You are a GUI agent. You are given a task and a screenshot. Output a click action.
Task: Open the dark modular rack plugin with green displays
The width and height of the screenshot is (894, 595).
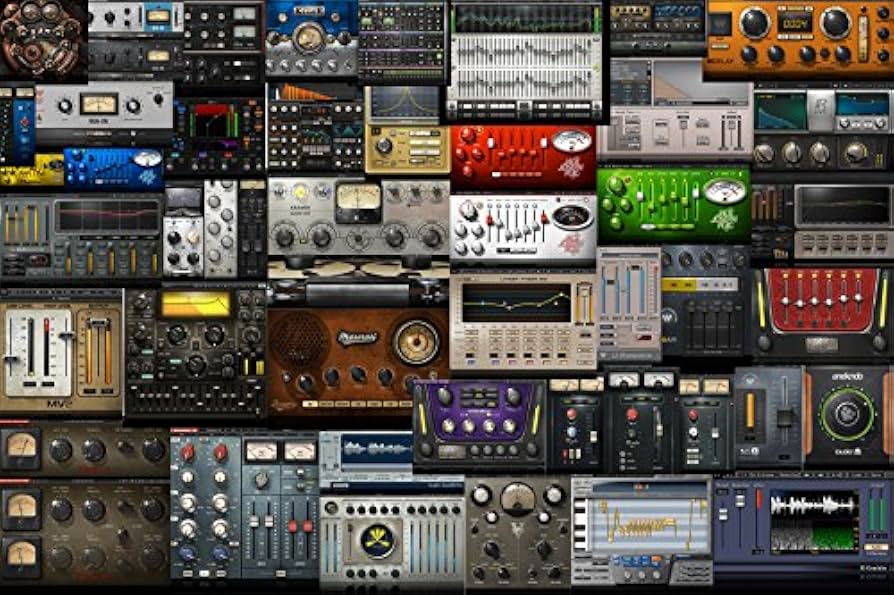pos(401,41)
